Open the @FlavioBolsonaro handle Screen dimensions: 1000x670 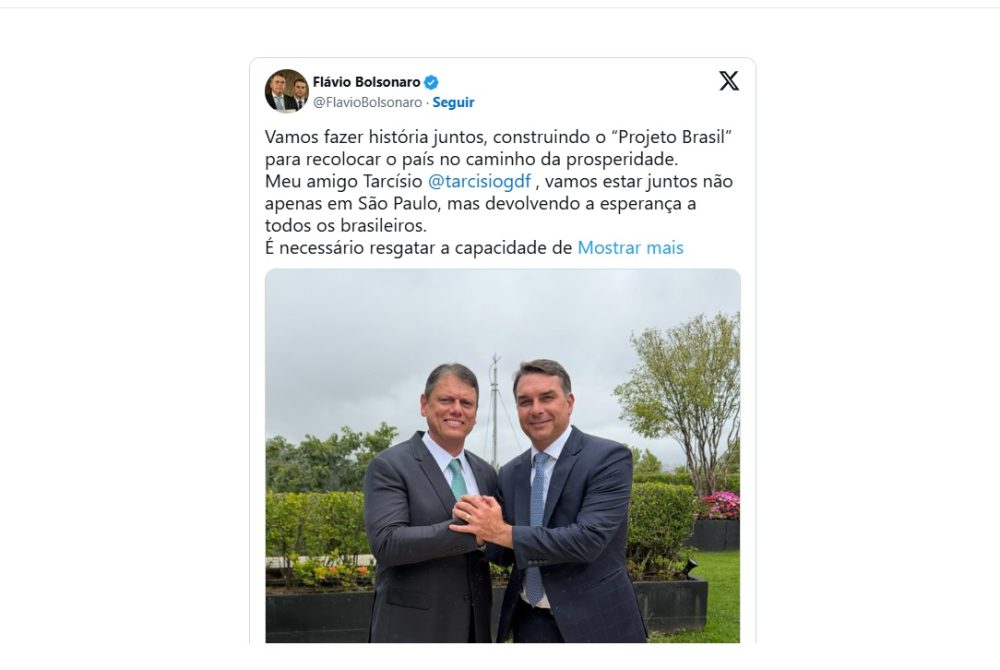(367, 102)
